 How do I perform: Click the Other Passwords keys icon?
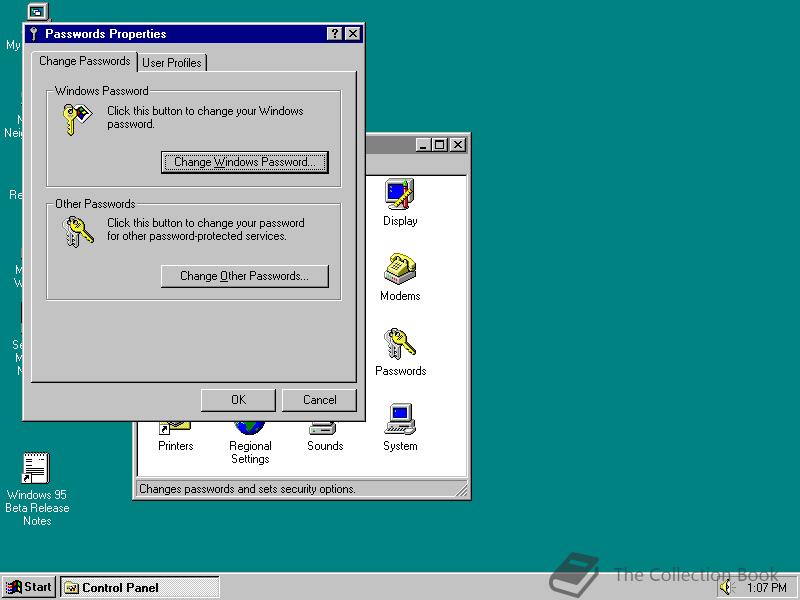[77, 231]
